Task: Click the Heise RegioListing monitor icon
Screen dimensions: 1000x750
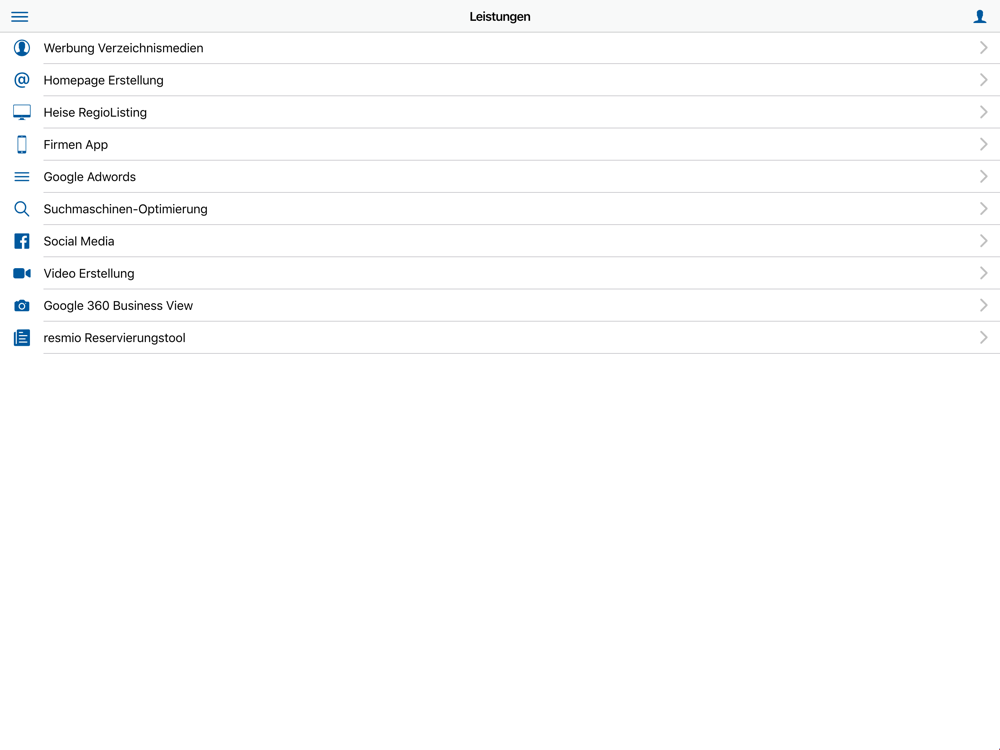Action: coord(22,112)
